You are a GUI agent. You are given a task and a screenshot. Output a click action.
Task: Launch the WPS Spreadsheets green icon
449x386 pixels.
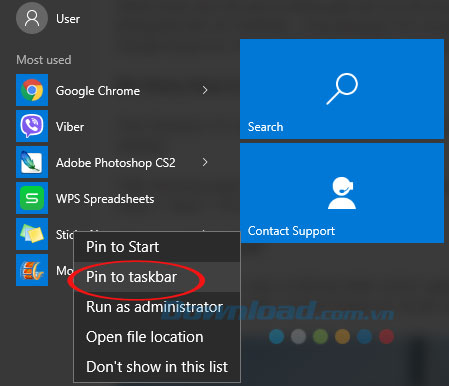[32, 198]
